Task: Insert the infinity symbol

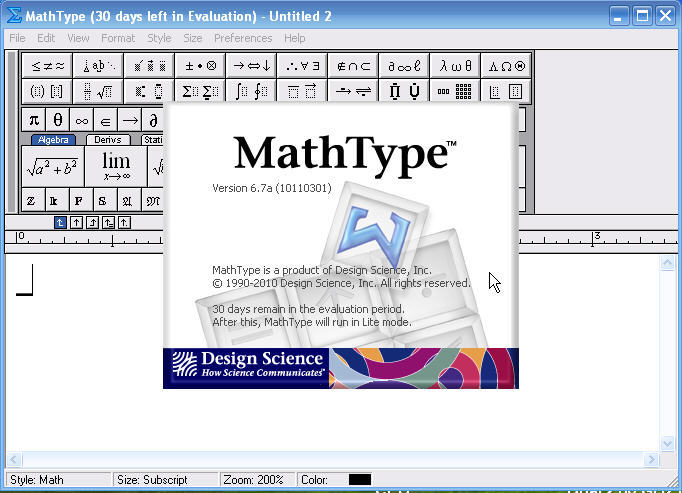Action: (x=81, y=120)
